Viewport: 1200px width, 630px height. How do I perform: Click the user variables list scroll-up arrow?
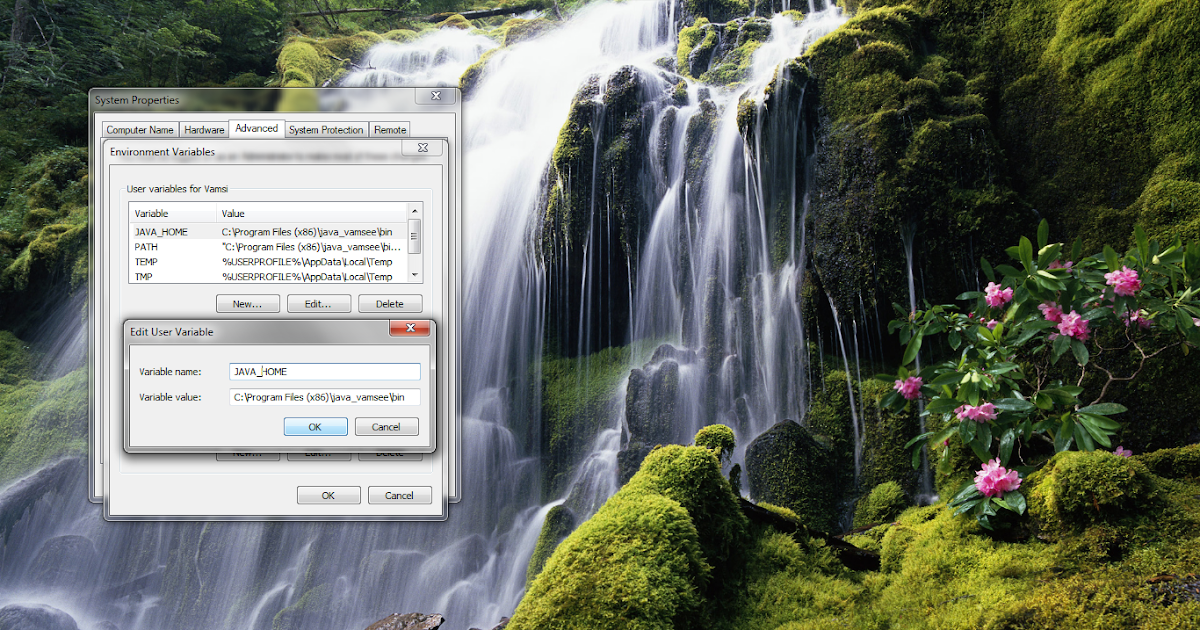pyautogui.click(x=415, y=211)
